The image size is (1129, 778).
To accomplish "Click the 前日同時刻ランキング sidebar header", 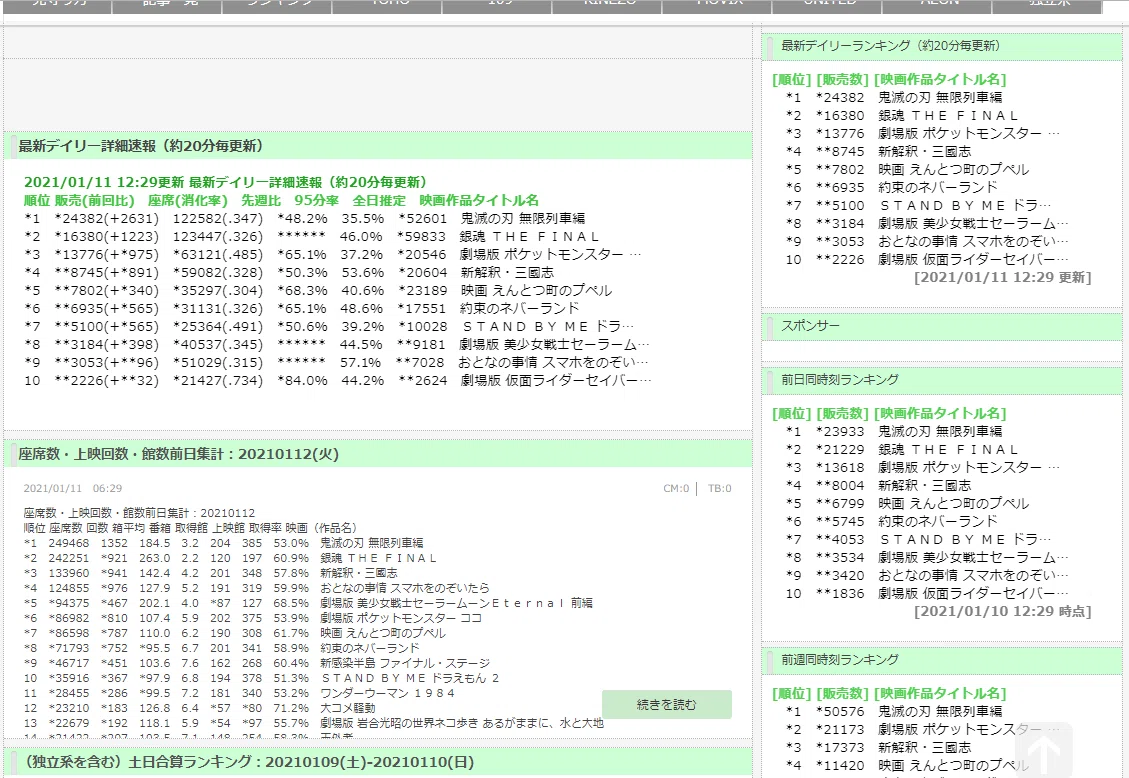I will tap(840, 380).
